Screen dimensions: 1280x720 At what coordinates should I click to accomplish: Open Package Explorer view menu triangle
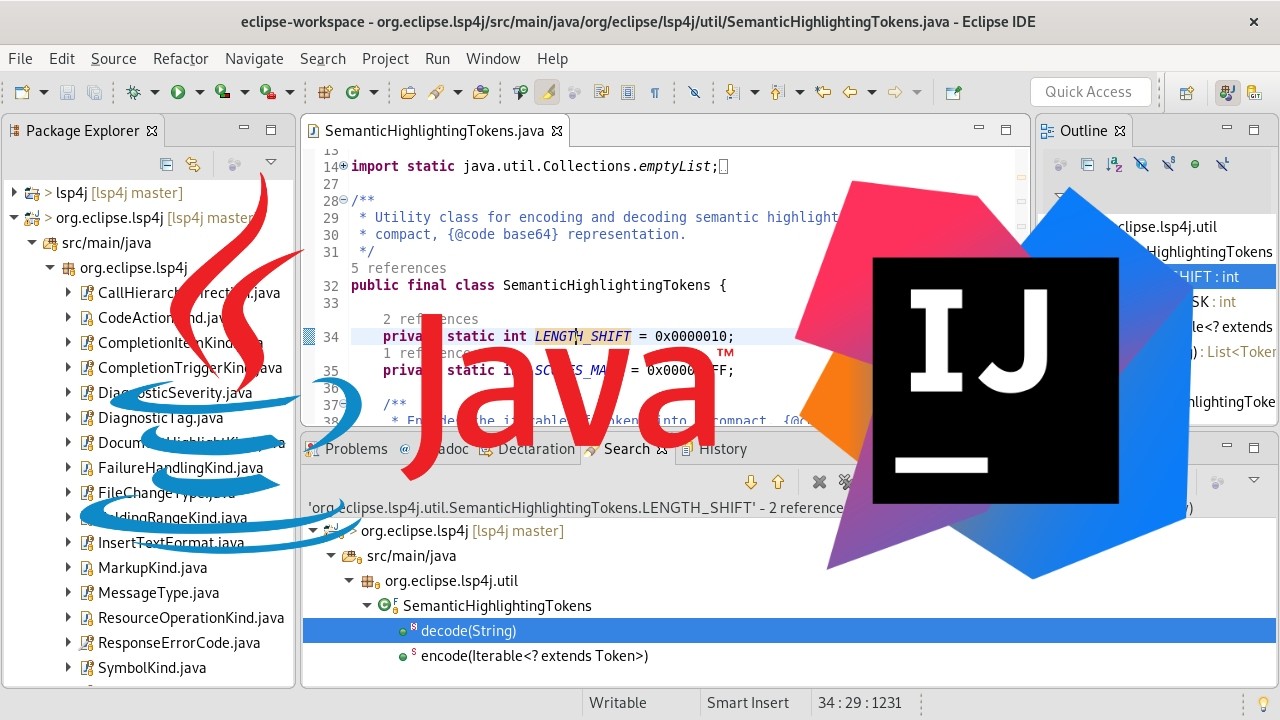click(x=270, y=163)
